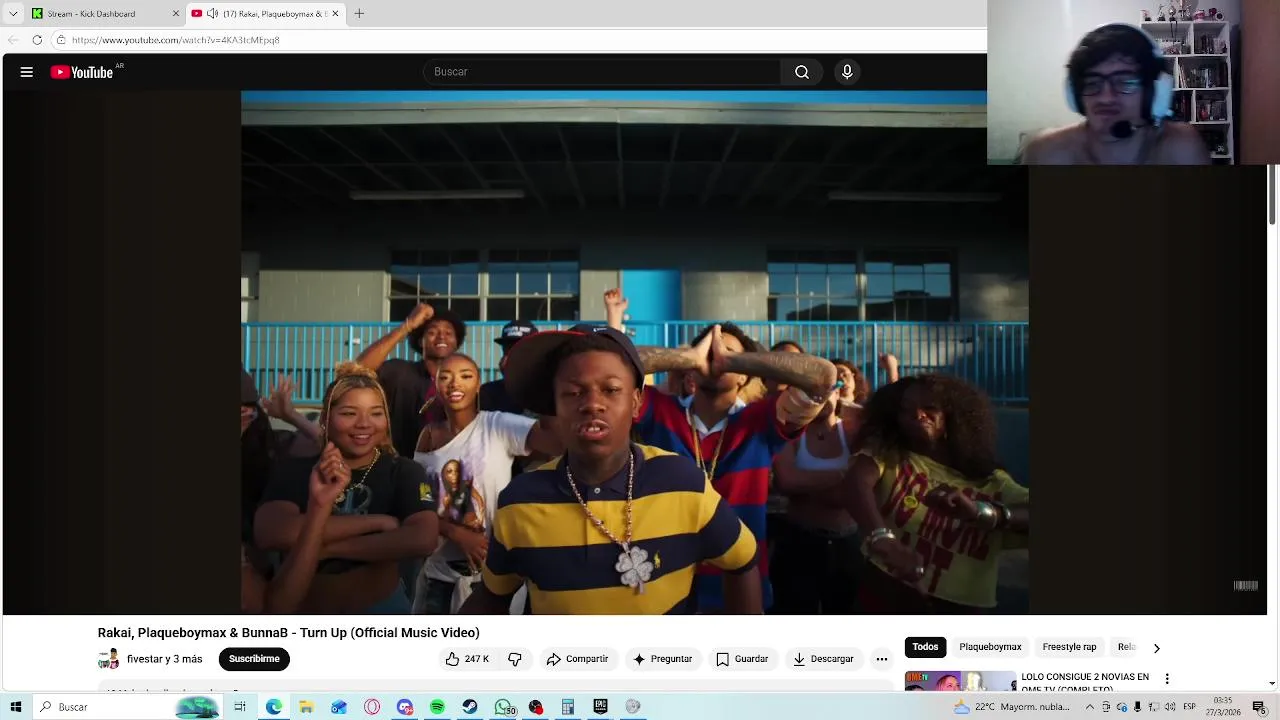1280x720 pixels.
Task: Subscribe with the Suscribirme button
Action: pyautogui.click(x=254, y=659)
